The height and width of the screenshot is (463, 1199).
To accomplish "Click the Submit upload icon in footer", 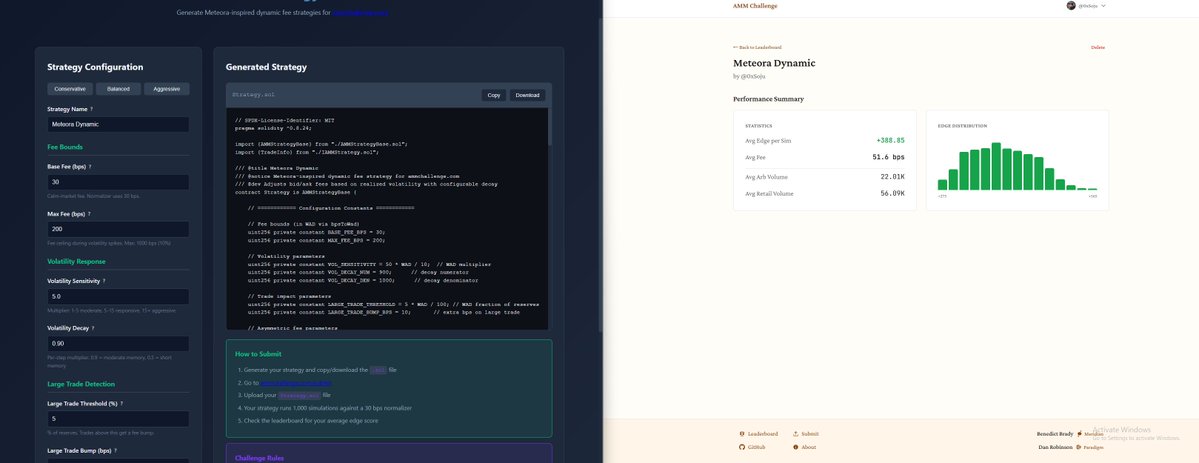I will 795,434.
